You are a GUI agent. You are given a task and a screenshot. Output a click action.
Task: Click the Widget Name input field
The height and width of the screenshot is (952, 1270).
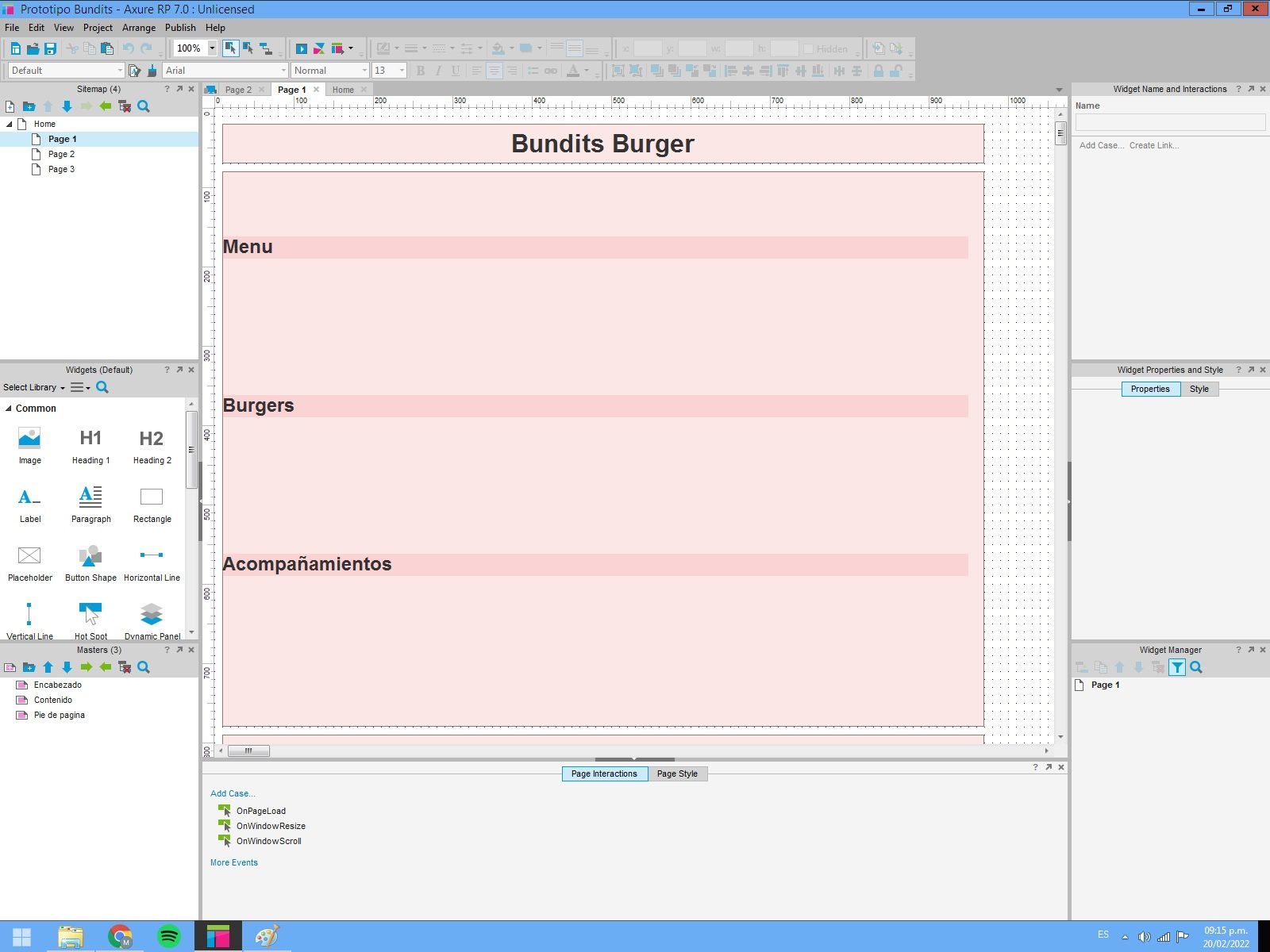1170,121
